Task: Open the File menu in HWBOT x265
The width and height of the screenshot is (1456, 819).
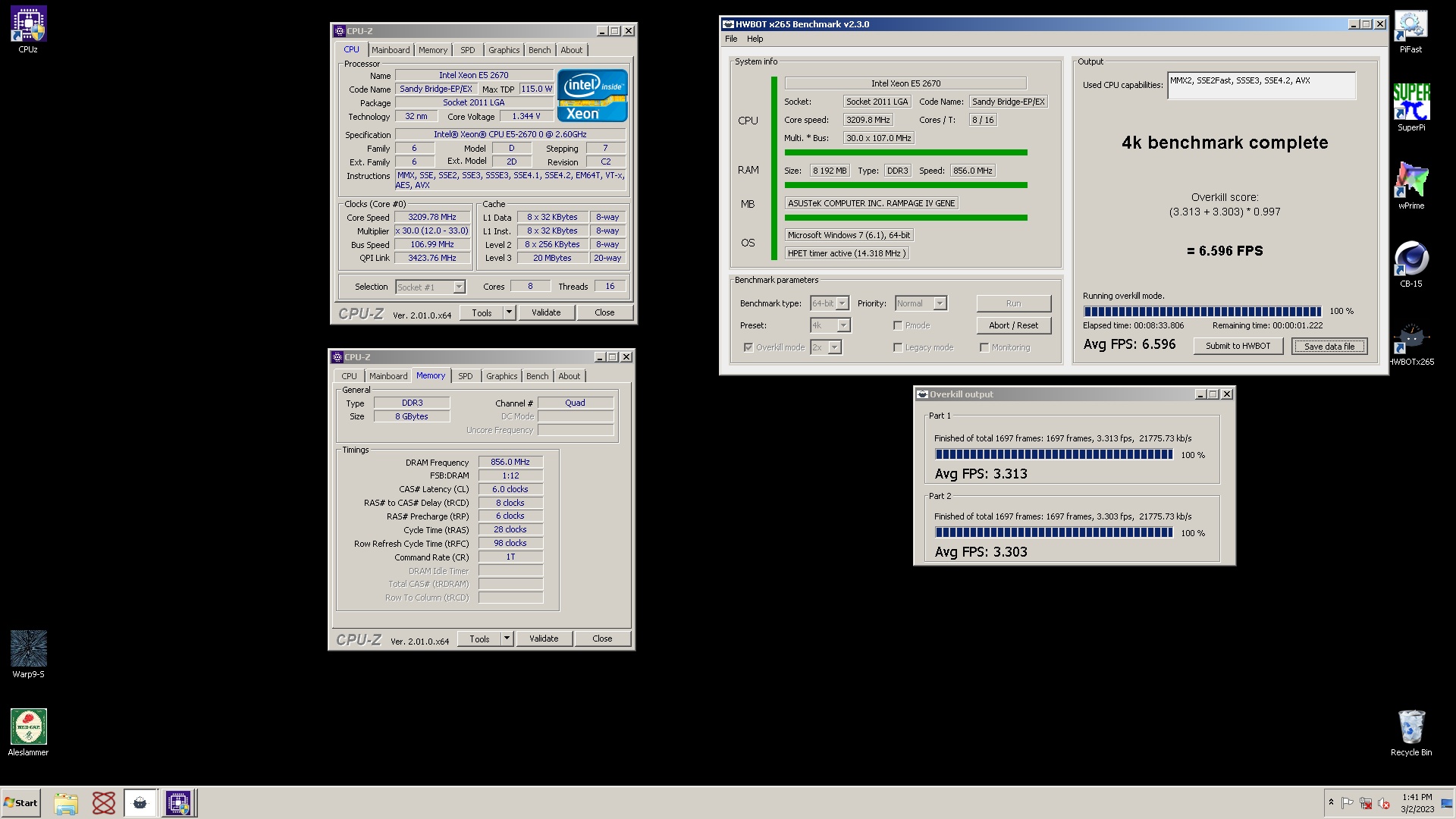Action: pos(731,39)
